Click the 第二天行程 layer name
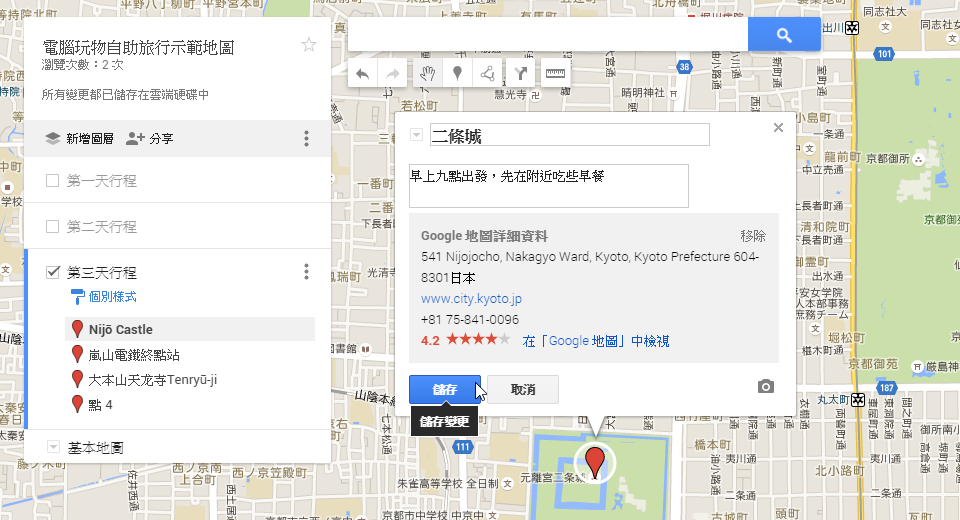The width and height of the screenshot is (960, 520). point(102,227)
